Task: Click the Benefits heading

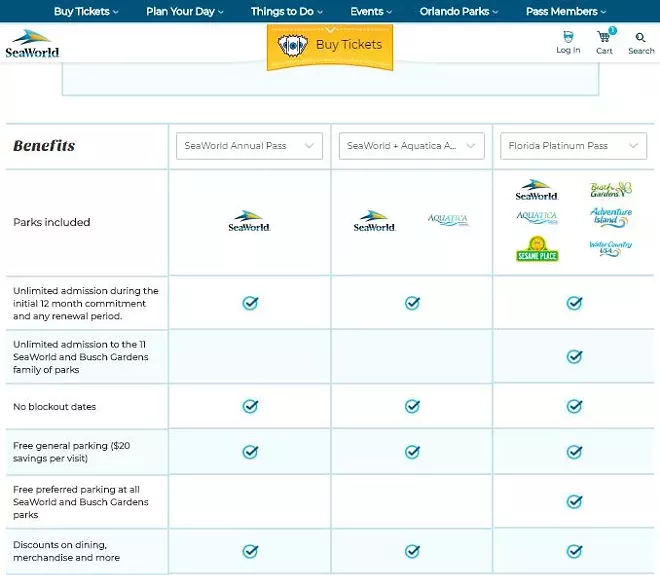Action: (x=44, y=146)
